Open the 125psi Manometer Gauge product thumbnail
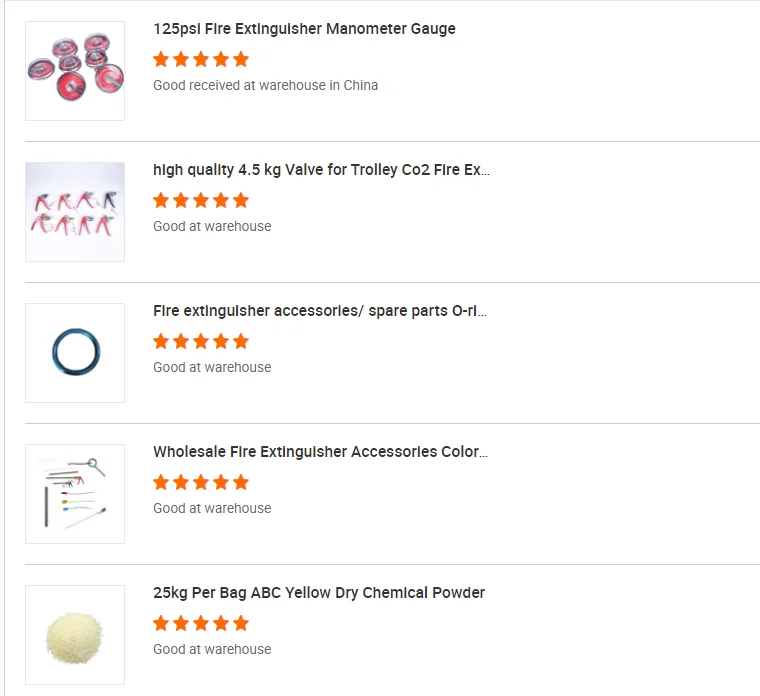This screenshot has height=696, width=760. pyautogui.click(x=75, y=71)
